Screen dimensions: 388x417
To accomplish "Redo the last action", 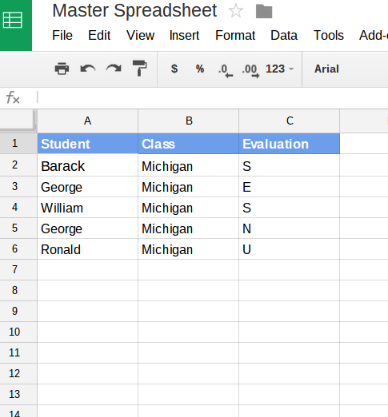I will tap(114, 69).
